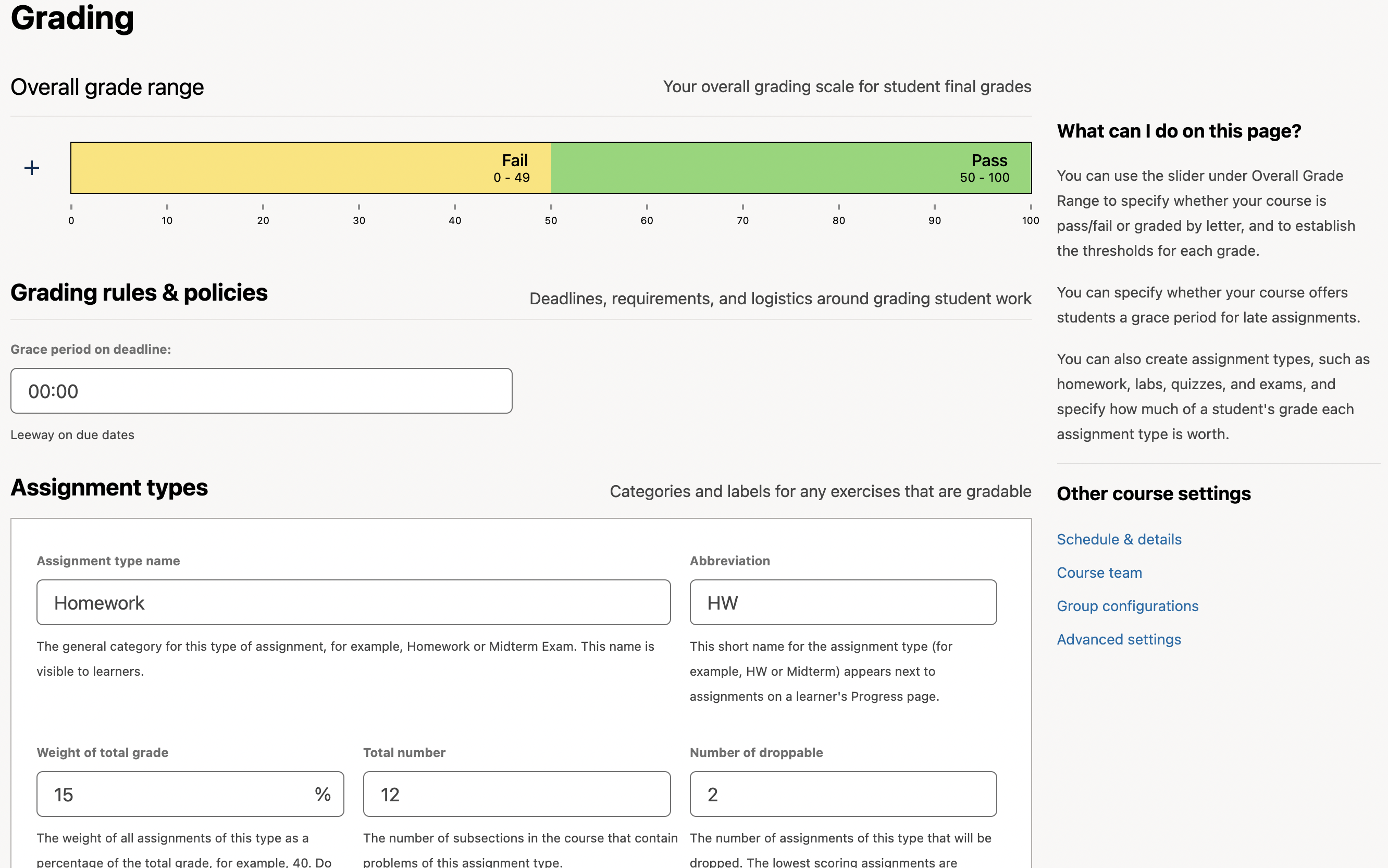Open the Group configurations link
This screenshot has height=868, width=1388.
[x=1127, y=605]
